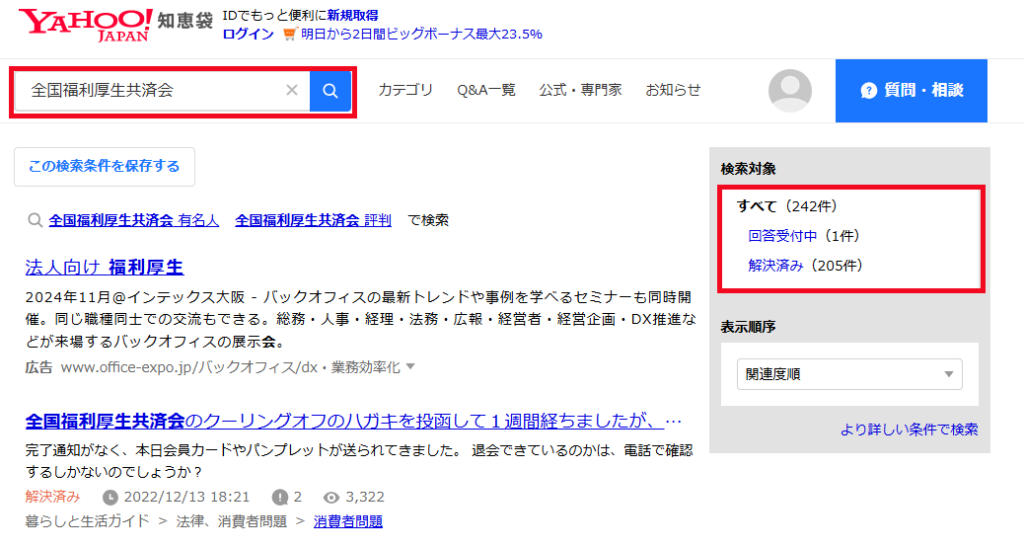Click the ログイン link
Viewport: 1024px width, 548px height.
(248, 34)
